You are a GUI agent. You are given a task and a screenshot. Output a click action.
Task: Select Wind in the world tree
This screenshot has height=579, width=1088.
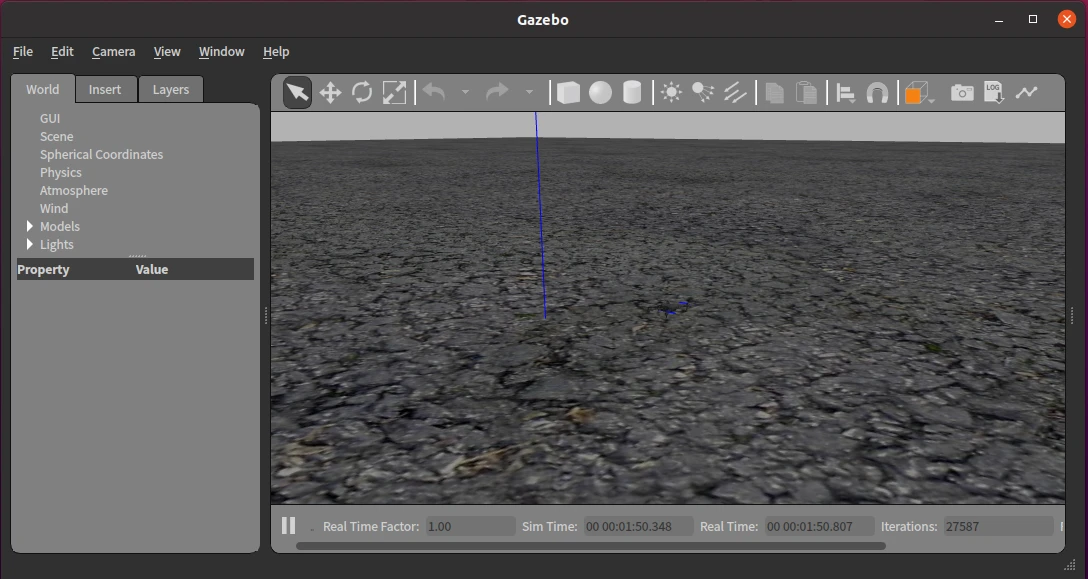pyautogui.click(x=54, y=208)
